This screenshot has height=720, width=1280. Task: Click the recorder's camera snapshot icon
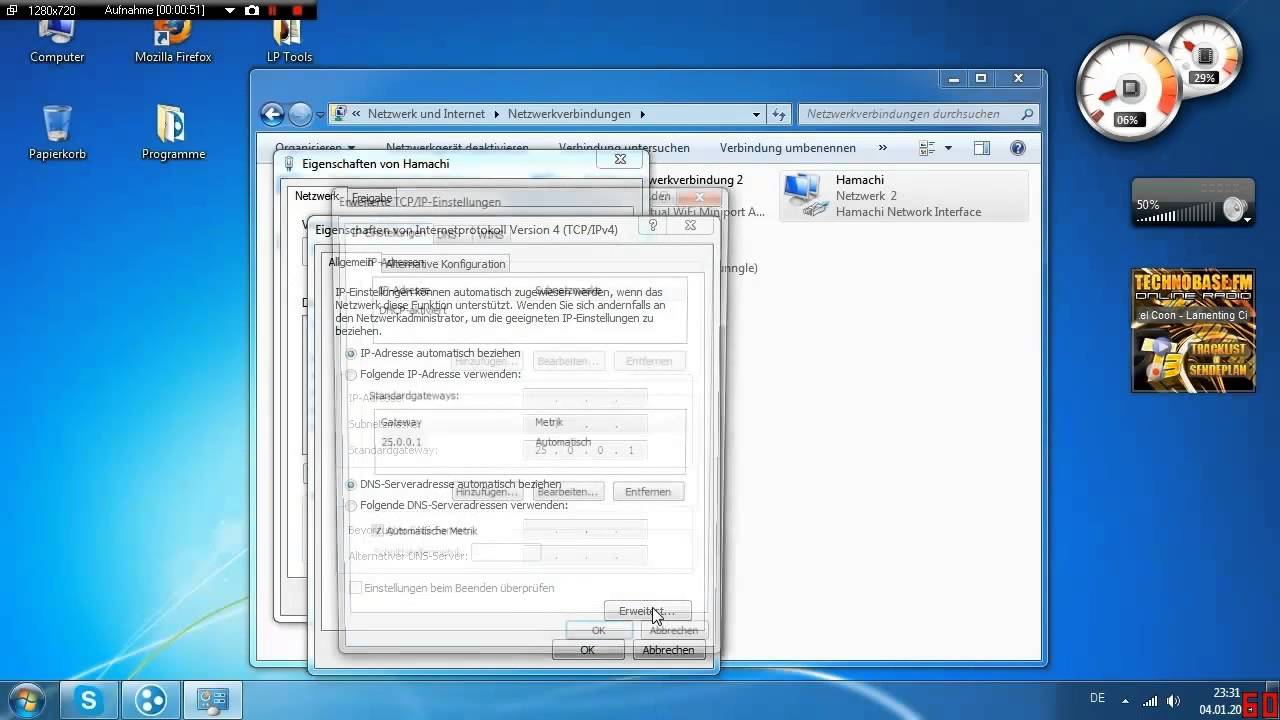coord(252,10)
